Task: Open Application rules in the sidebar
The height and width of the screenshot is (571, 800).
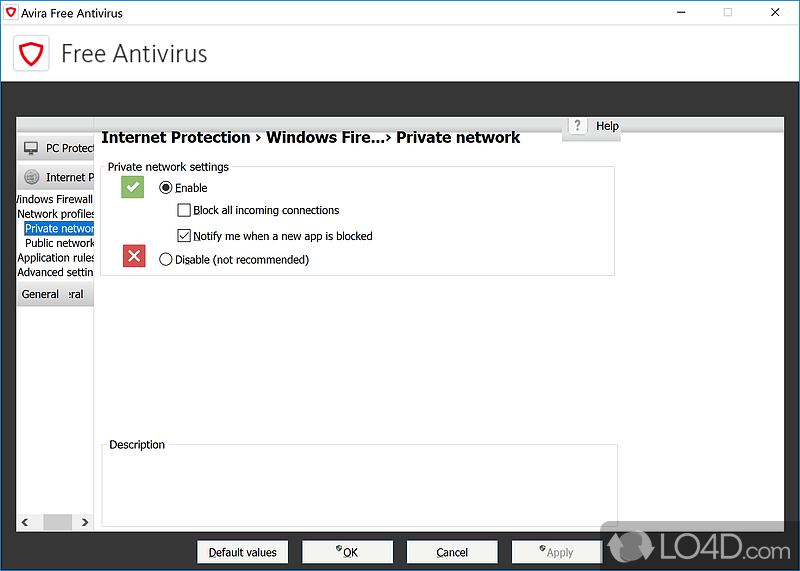Action: pos(56,258)
